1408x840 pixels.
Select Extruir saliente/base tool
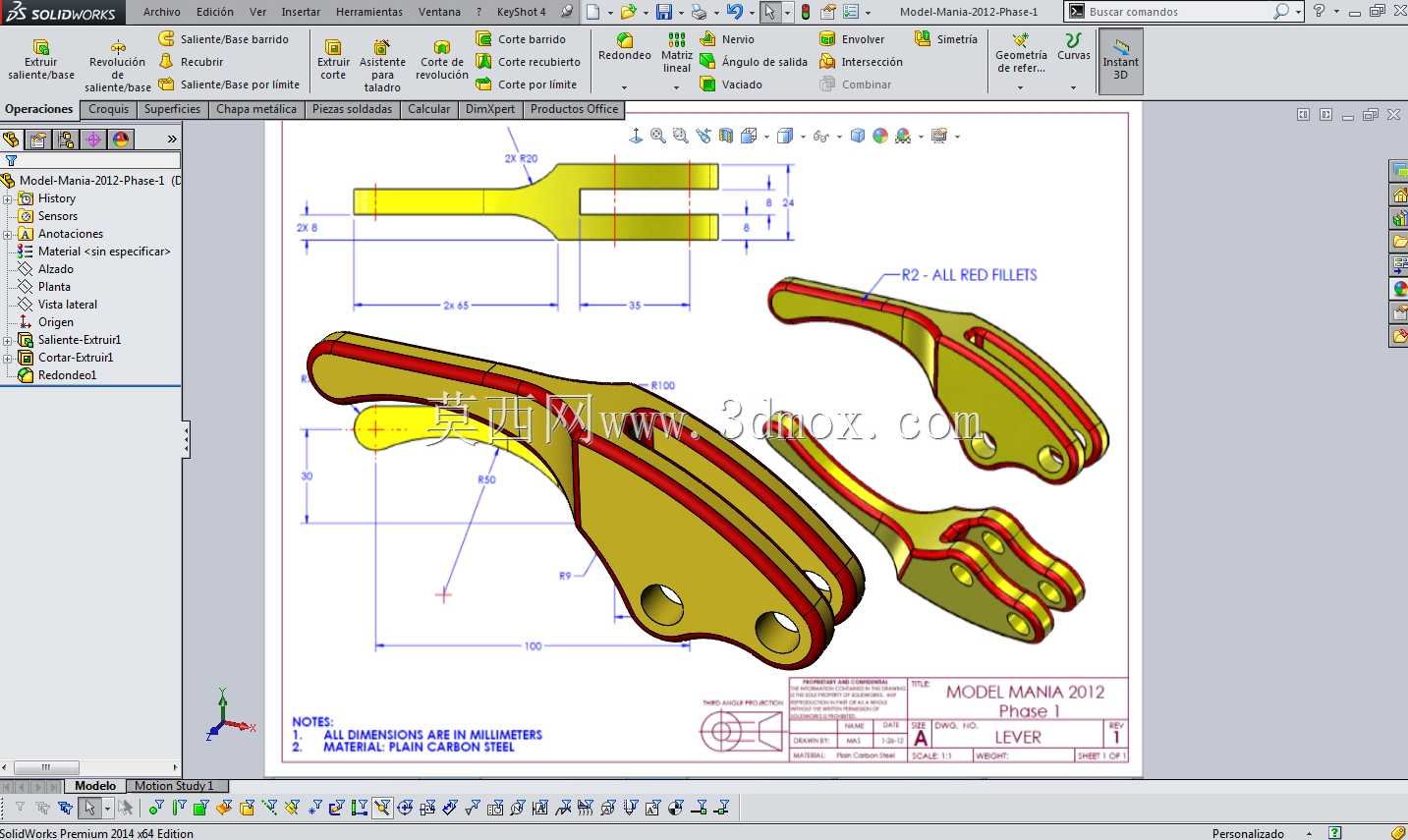[41, 61]
